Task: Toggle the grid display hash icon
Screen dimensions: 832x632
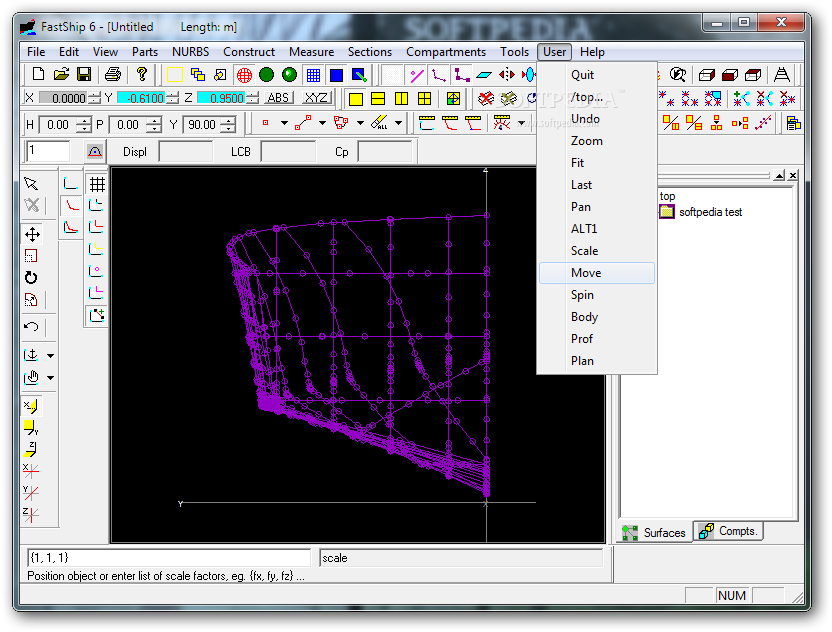Action: tap(97, 184)
